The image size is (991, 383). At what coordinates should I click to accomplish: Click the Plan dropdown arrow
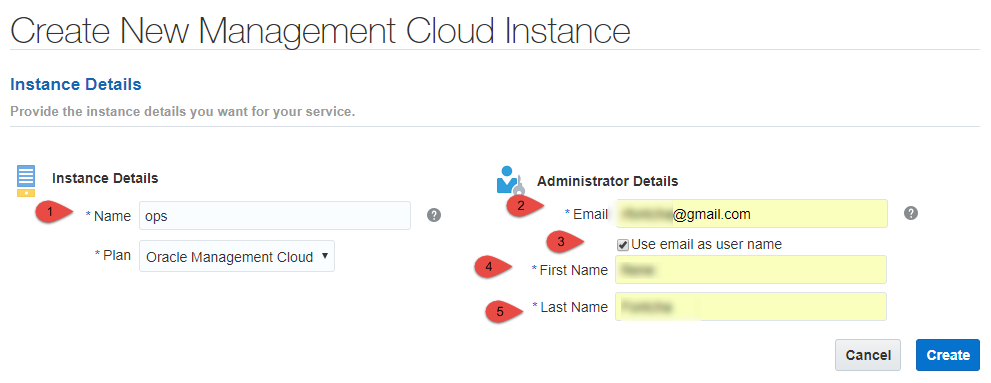click(x=324, y=256)
